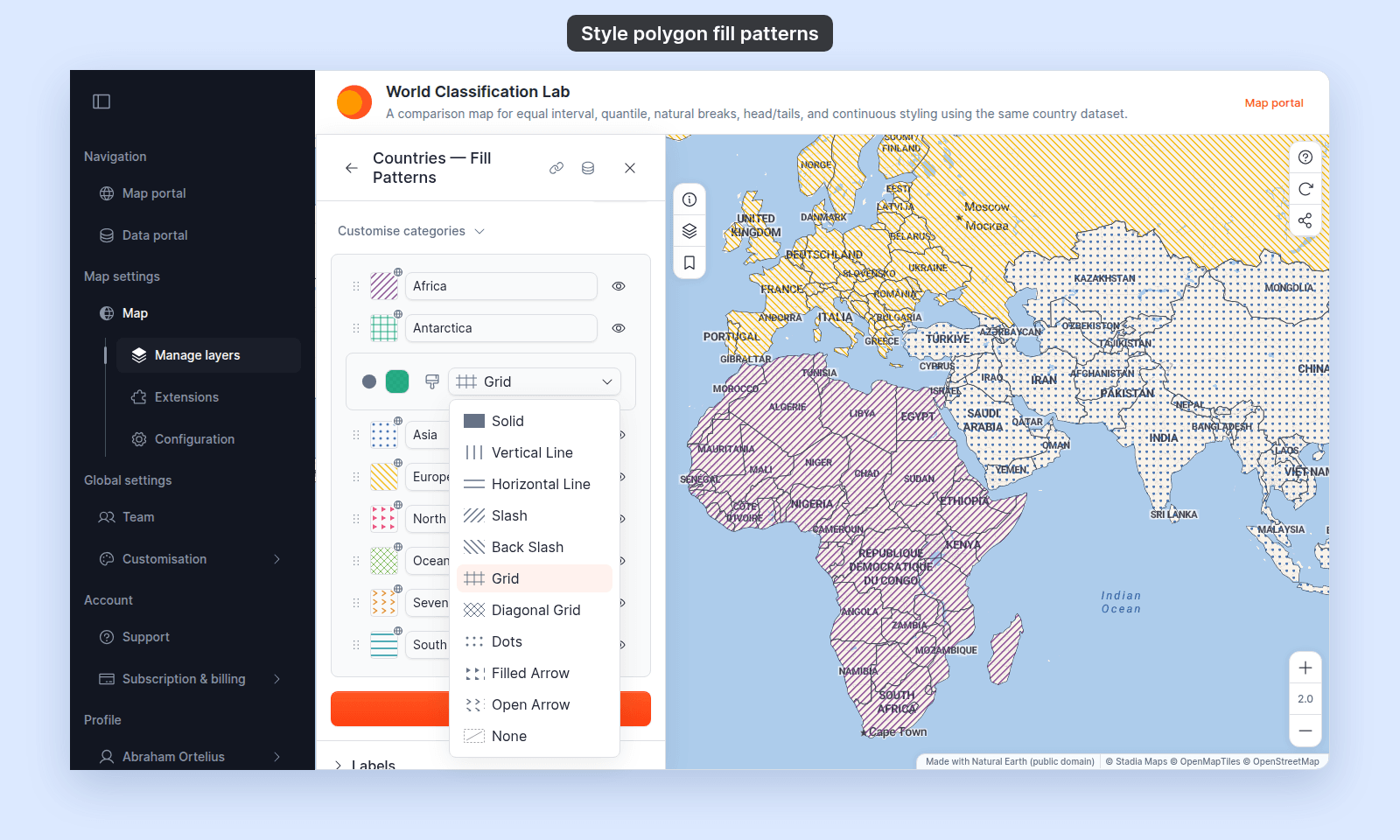Select None pattern option
The width and height of the screenshot is (1400, 840).
(535, 736)
